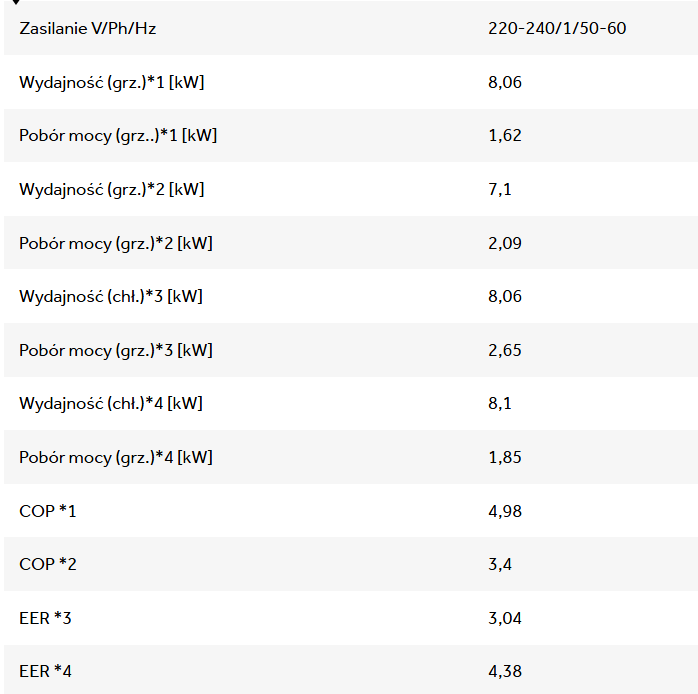Click the Pobór mocy (grz.)*3 [kW] label
The height and width of the screenshot is (694, 698).
pos(116,350)
